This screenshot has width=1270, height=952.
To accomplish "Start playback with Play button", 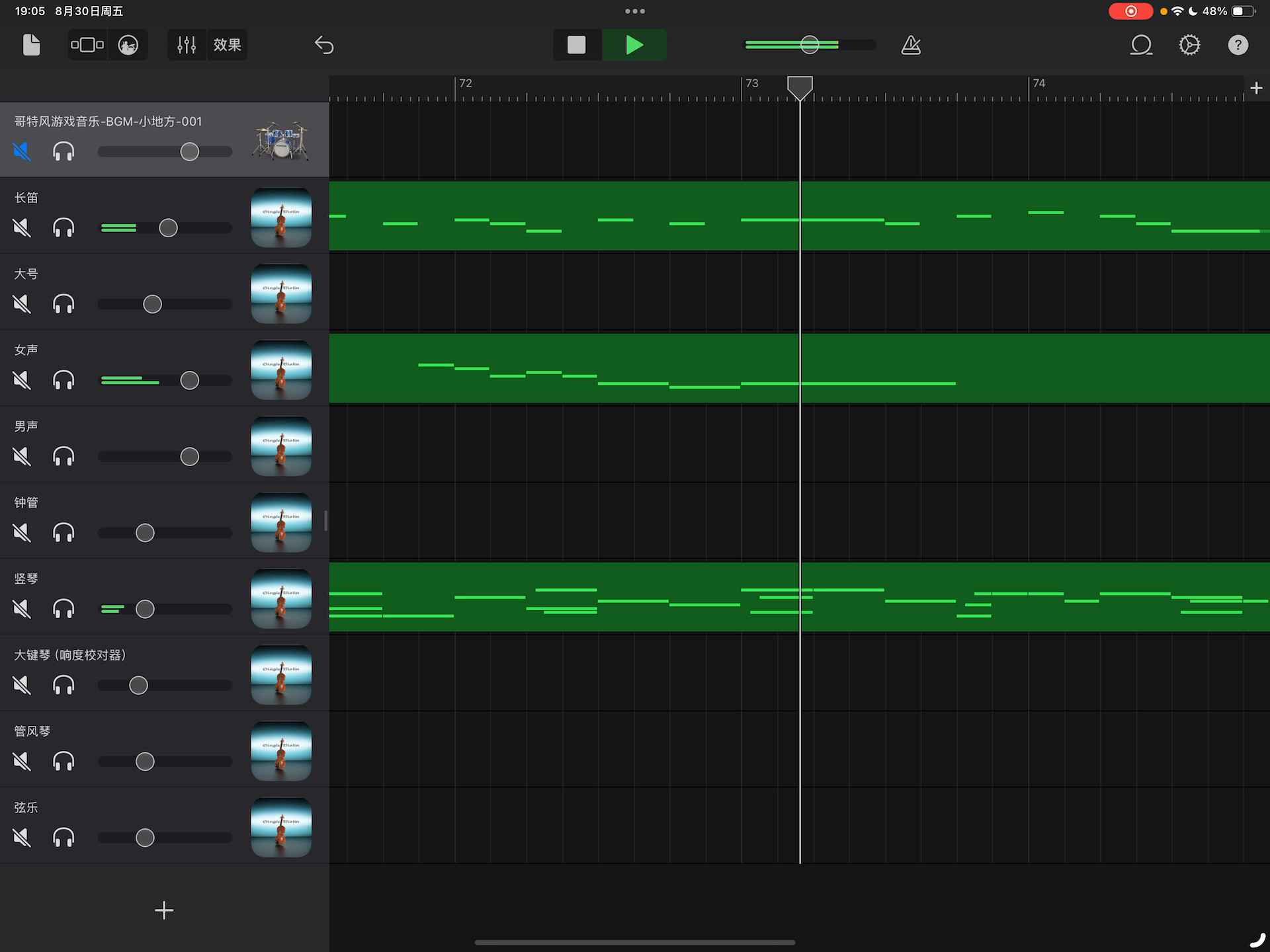I will point(634,45).
